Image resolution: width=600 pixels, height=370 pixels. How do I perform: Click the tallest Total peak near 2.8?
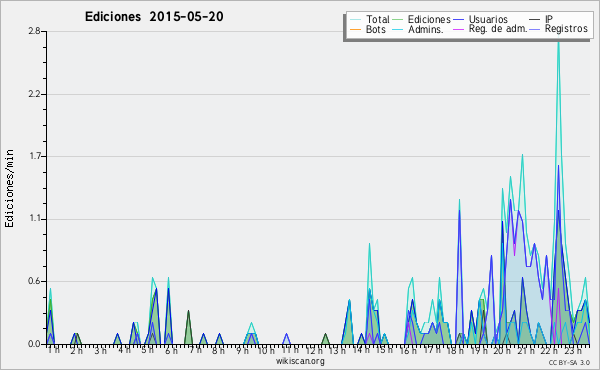[558, 43]
